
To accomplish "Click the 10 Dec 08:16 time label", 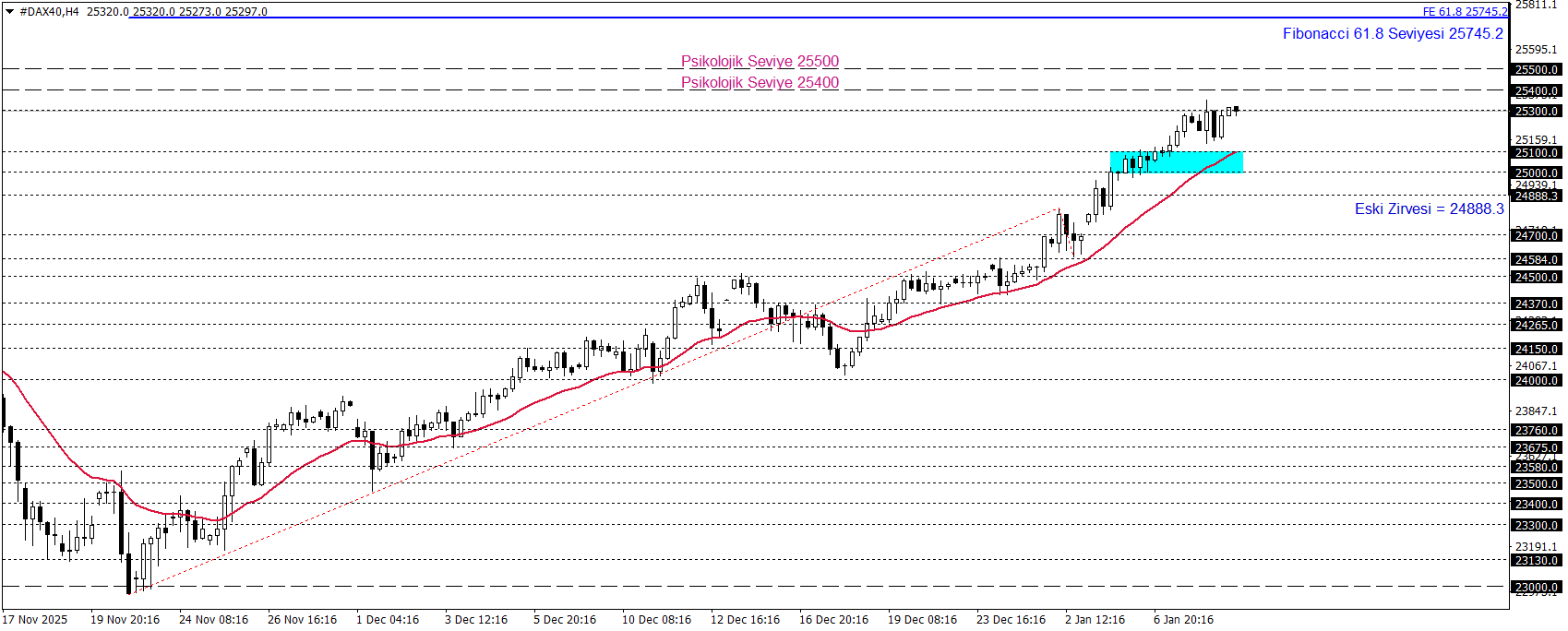I will (656, 619).
